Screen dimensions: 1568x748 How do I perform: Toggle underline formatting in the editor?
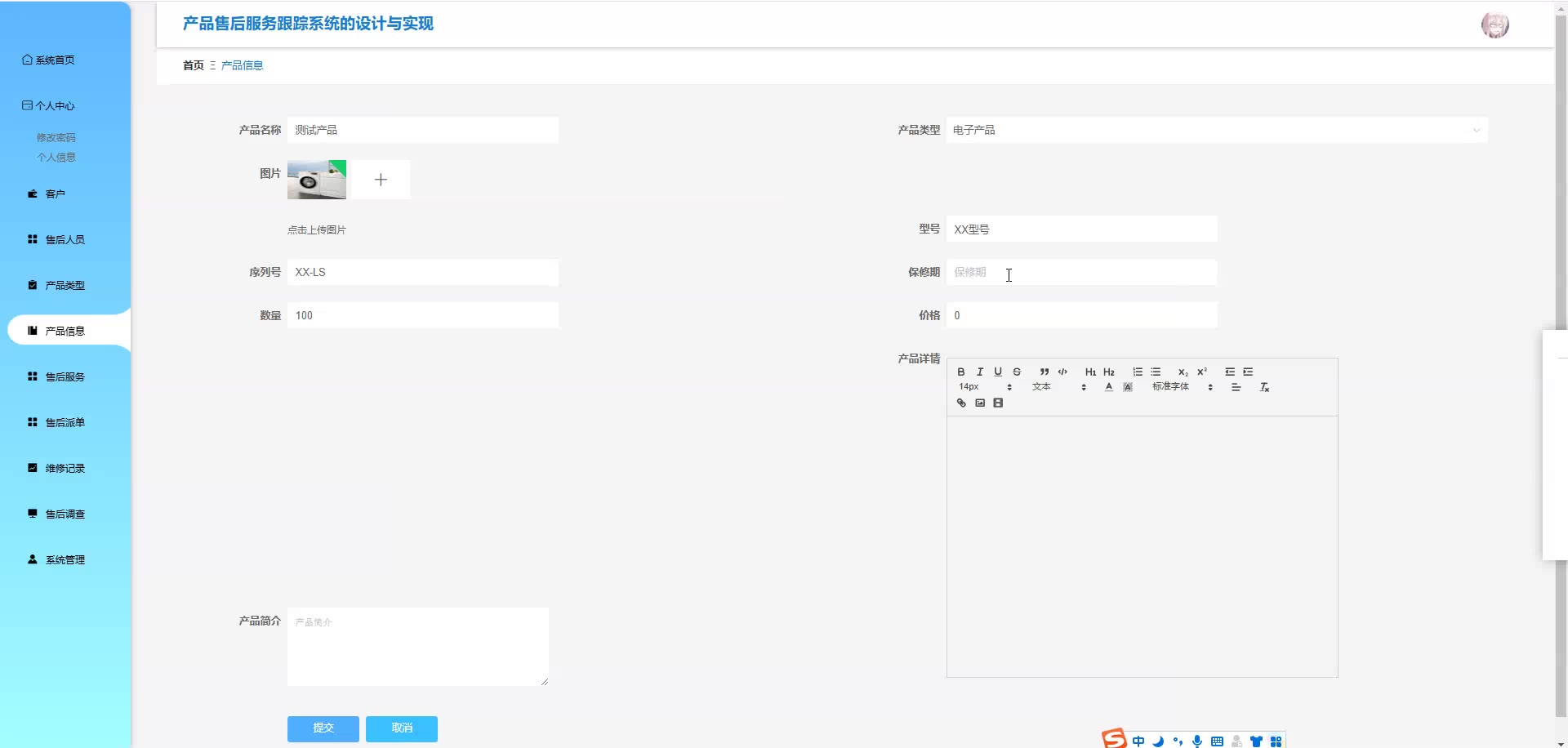[998, 372]
